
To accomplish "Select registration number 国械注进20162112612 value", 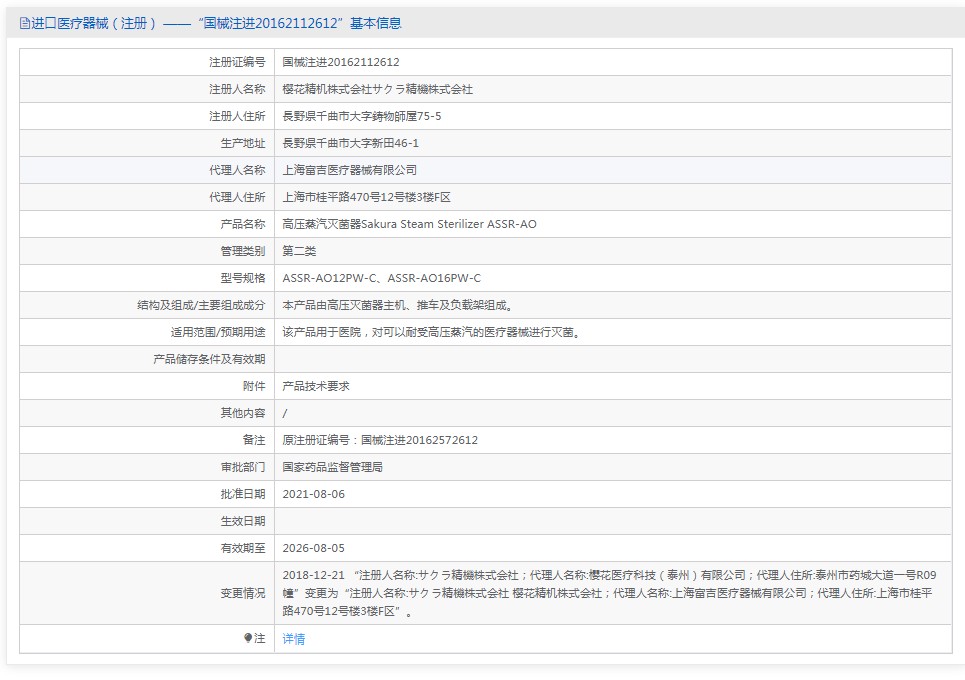I will [341, 62].
